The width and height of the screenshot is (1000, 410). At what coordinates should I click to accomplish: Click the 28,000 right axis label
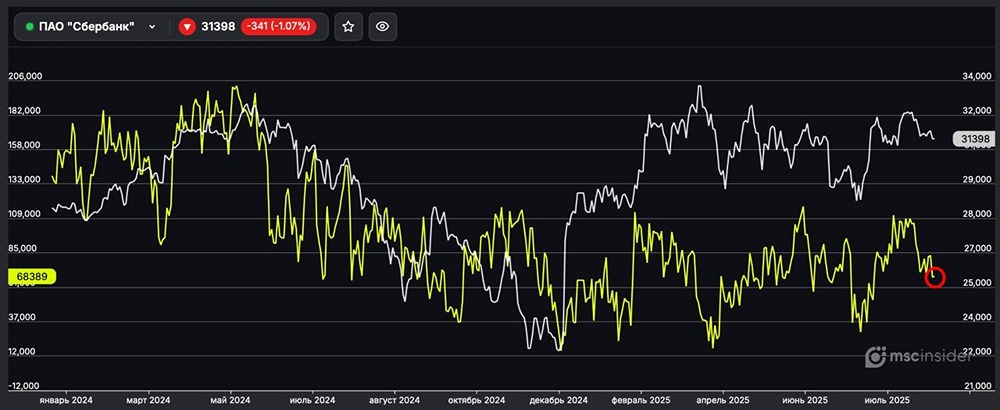(976, 214)
